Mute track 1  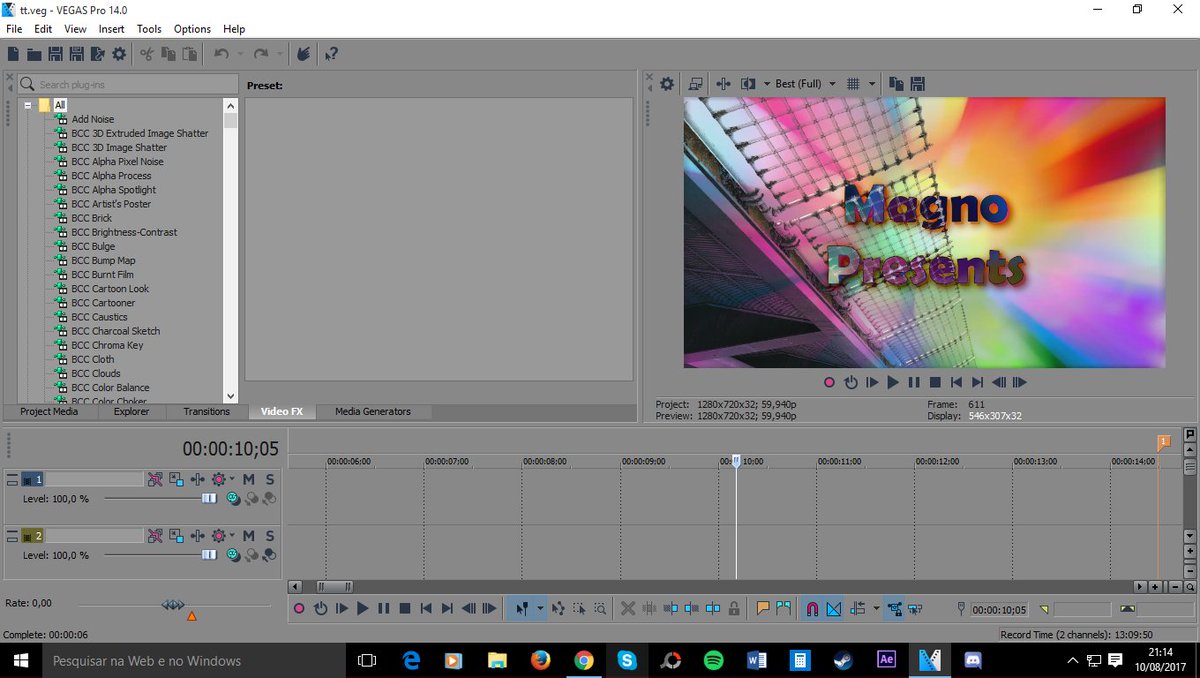click(x=248, y=479)
